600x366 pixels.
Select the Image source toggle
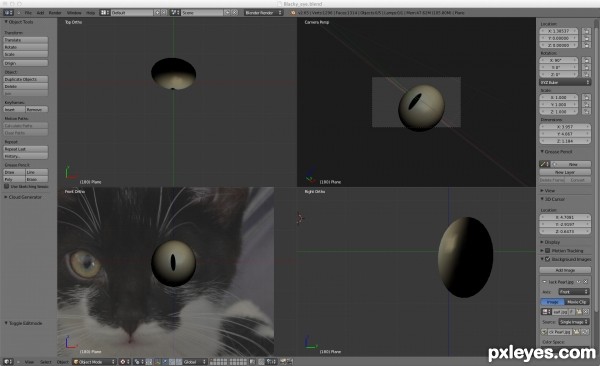553,302
